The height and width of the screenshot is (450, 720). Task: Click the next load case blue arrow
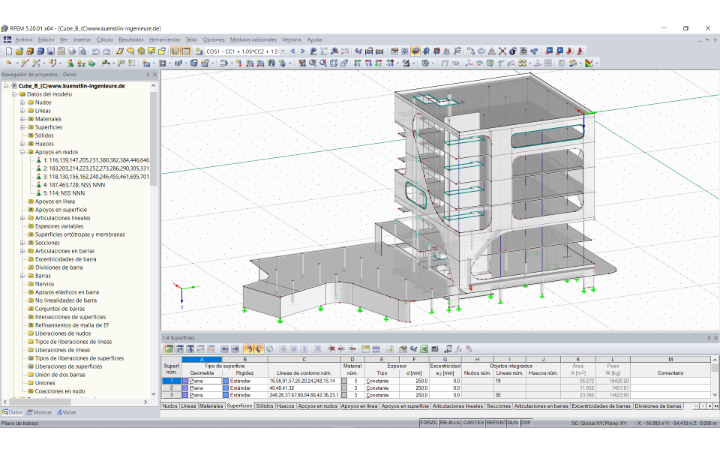pos(303,51)
